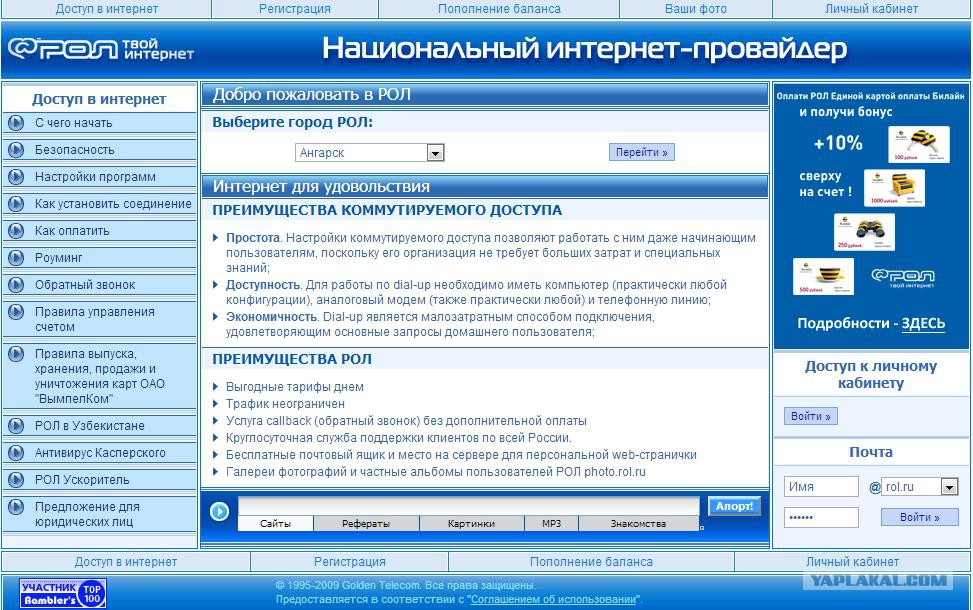Screen dimensions: 973x610
Task: Click 'Доступ в интернет' in footer menu
Action: click(x=126, y=562)
